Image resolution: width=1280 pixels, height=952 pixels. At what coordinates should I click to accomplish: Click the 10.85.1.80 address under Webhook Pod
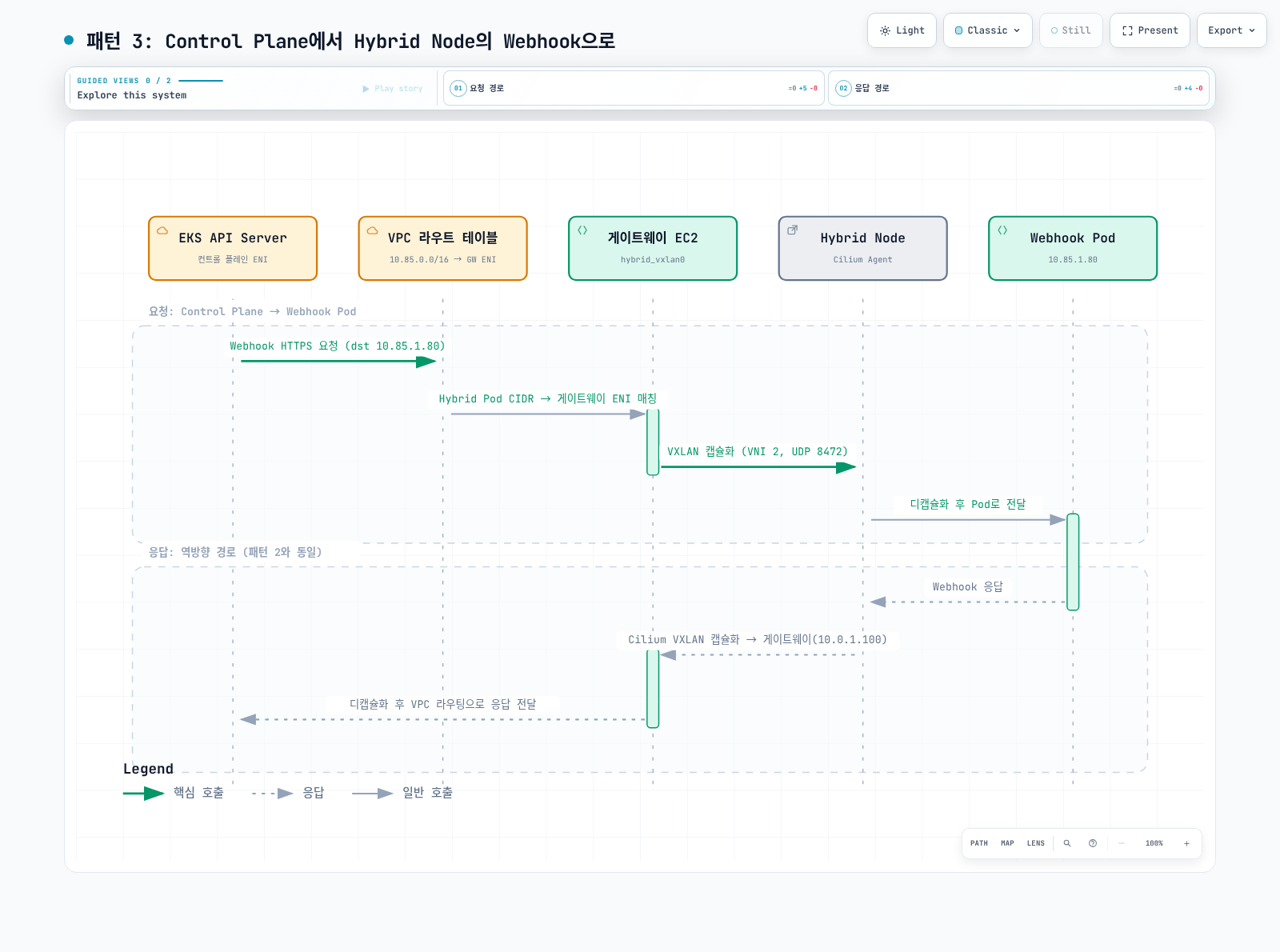point(1073,260)
